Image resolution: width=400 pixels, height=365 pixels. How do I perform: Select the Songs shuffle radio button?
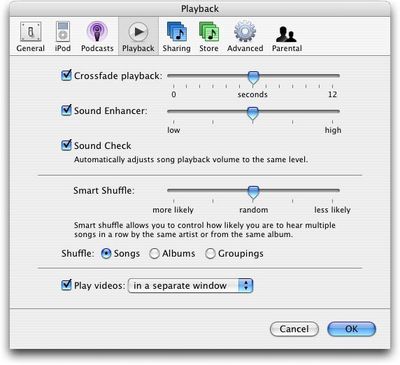[x=106, y=254]
